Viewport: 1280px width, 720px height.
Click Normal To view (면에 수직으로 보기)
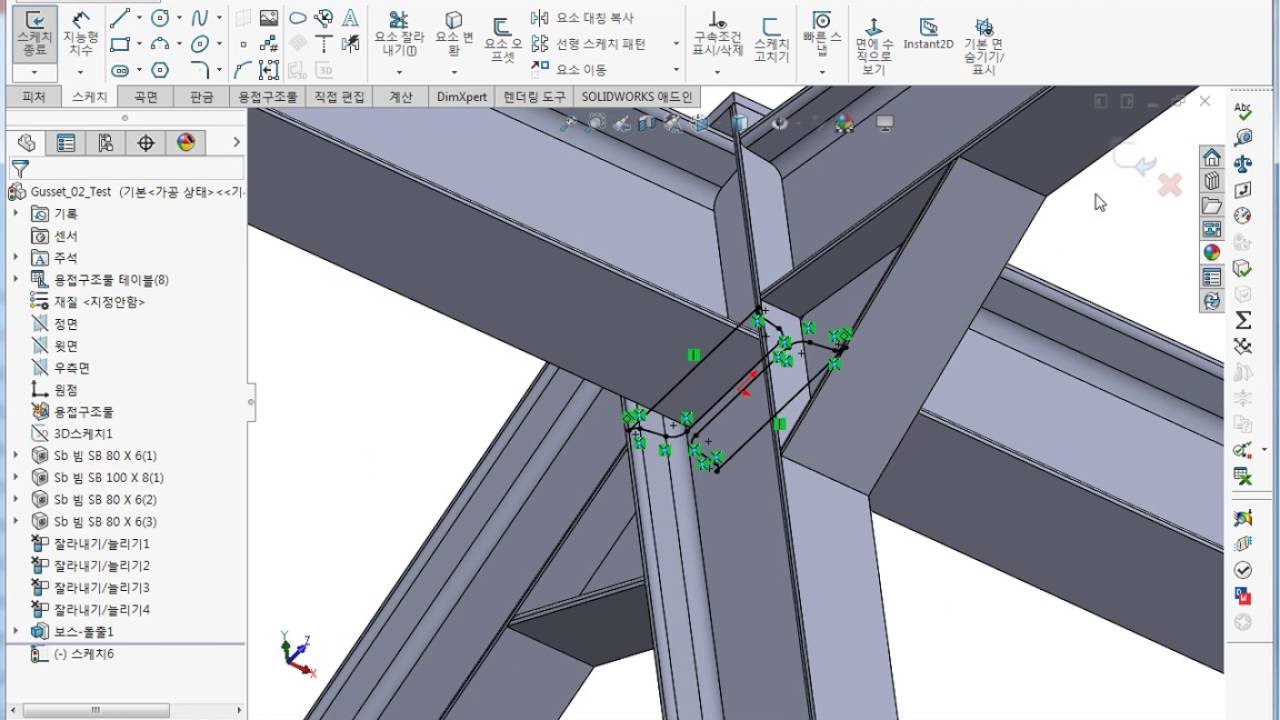(872, 44)
